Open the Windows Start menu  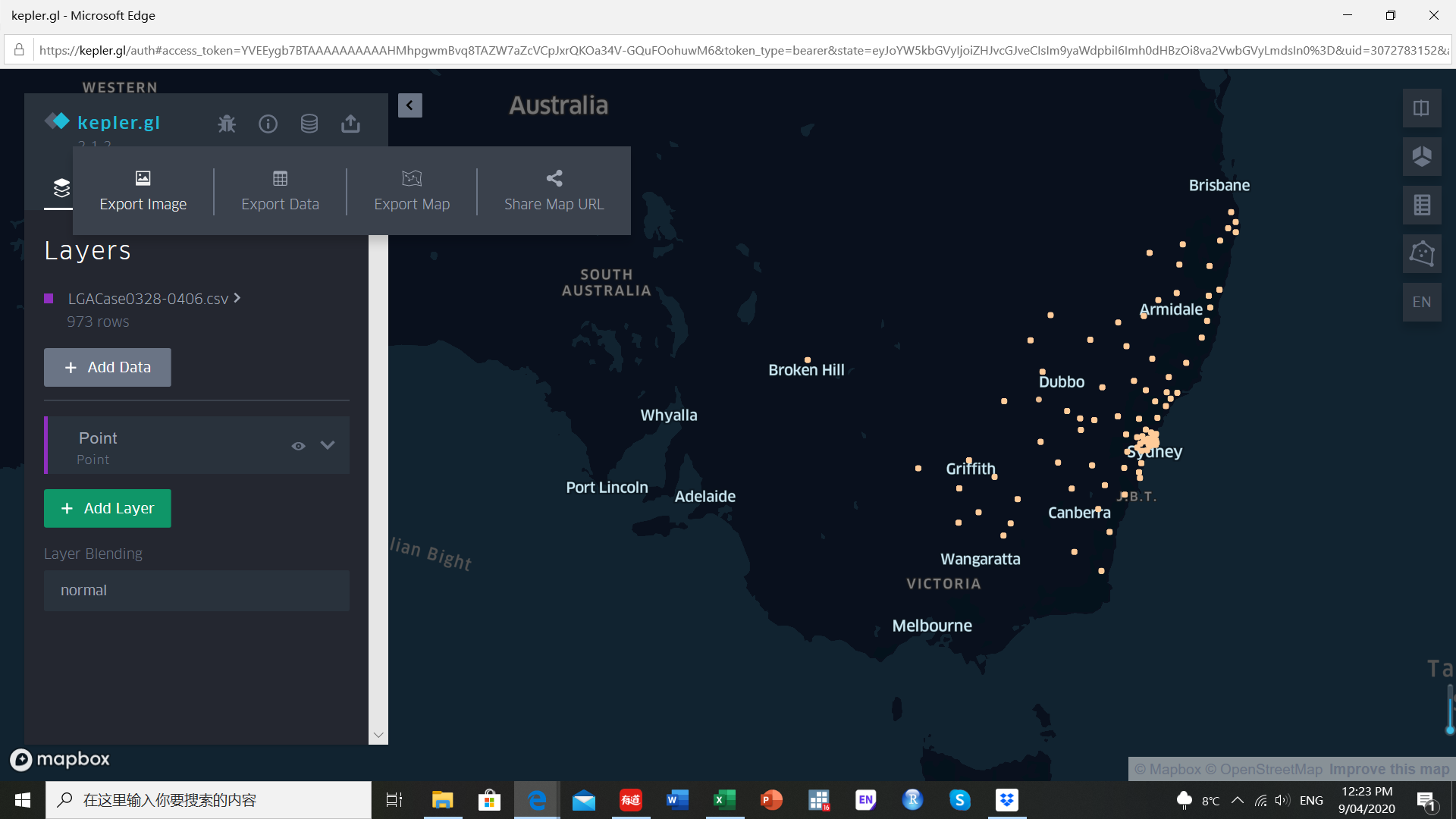pyautogui.click(x=23, y=800)
